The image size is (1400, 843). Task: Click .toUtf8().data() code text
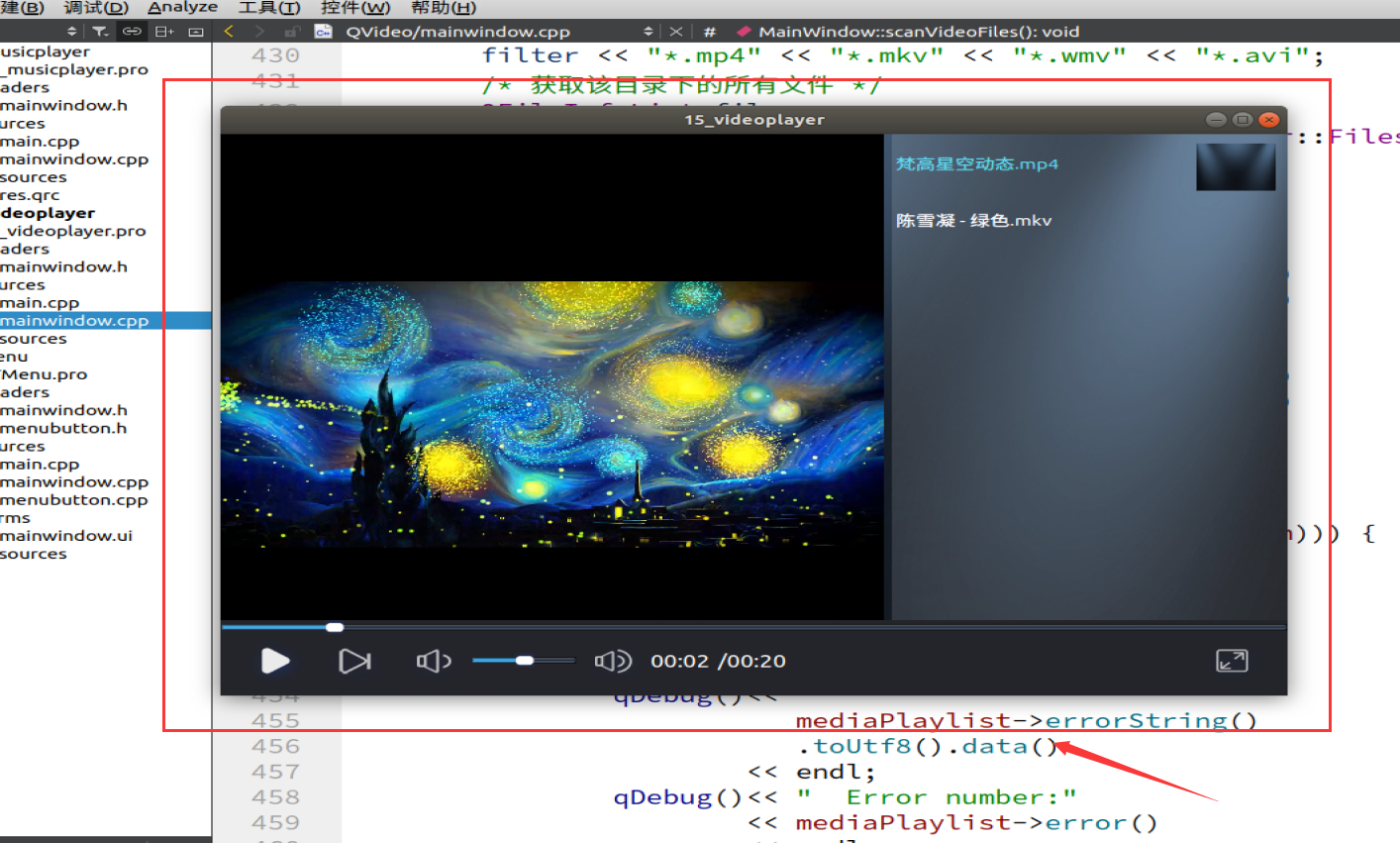[x=929, y=746]
